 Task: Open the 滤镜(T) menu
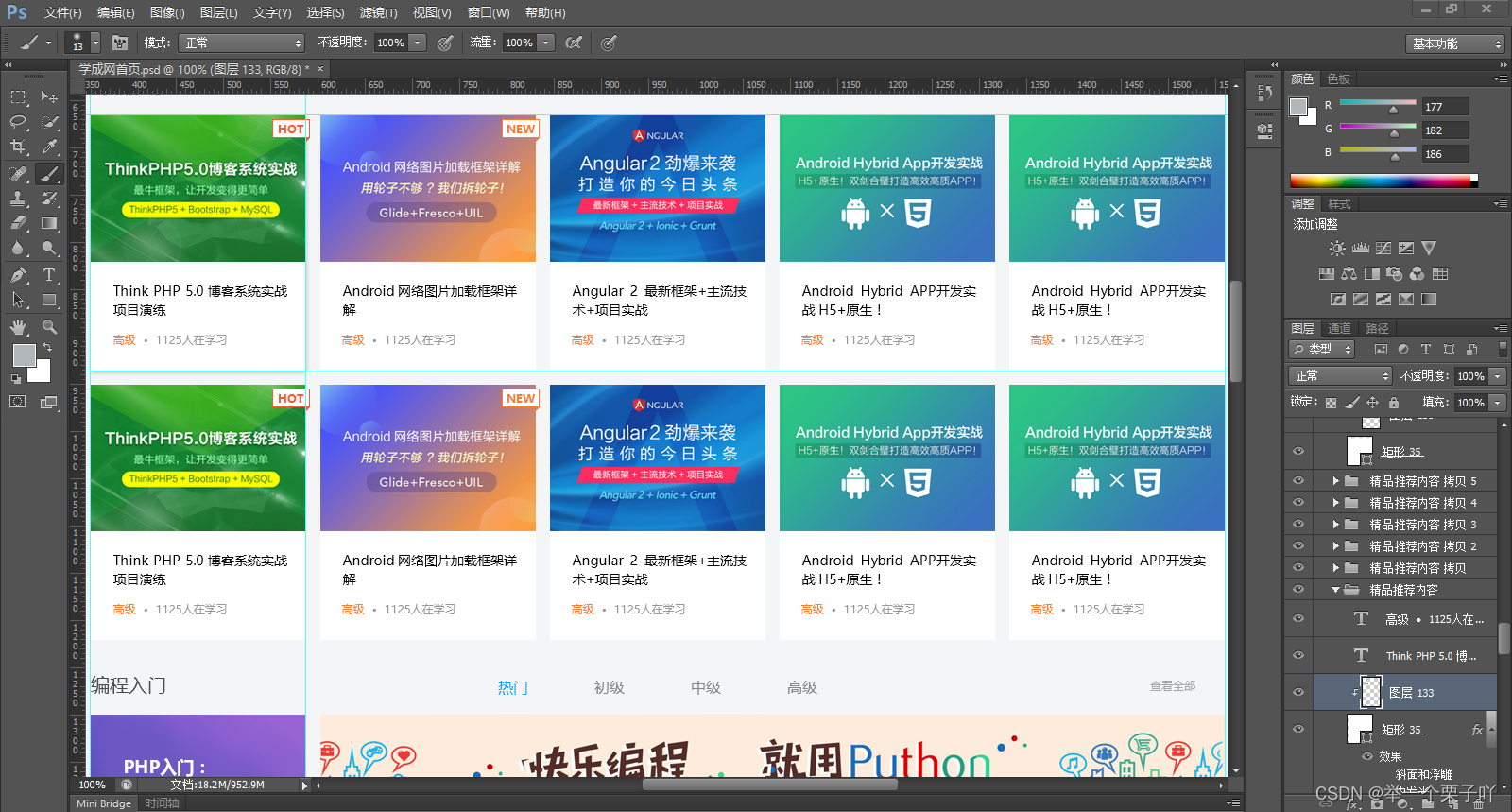(x=379, y=12)
